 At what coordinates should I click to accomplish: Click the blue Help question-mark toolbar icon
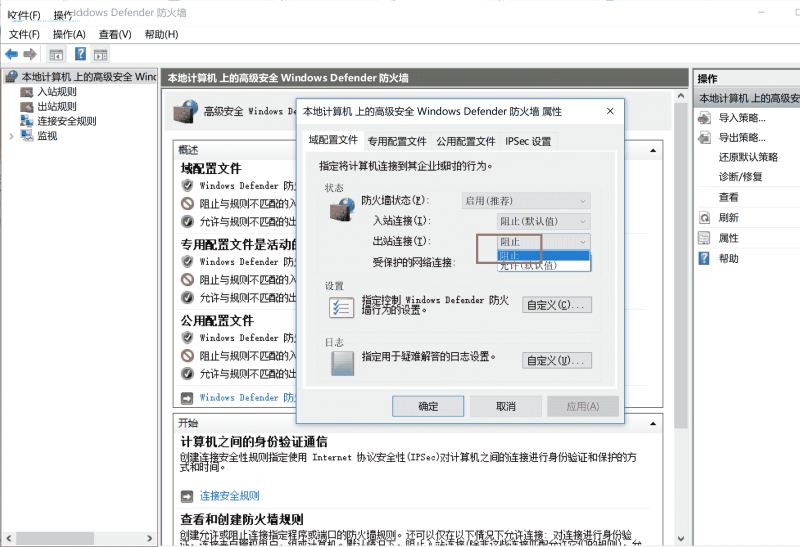[x=81, y=54]
